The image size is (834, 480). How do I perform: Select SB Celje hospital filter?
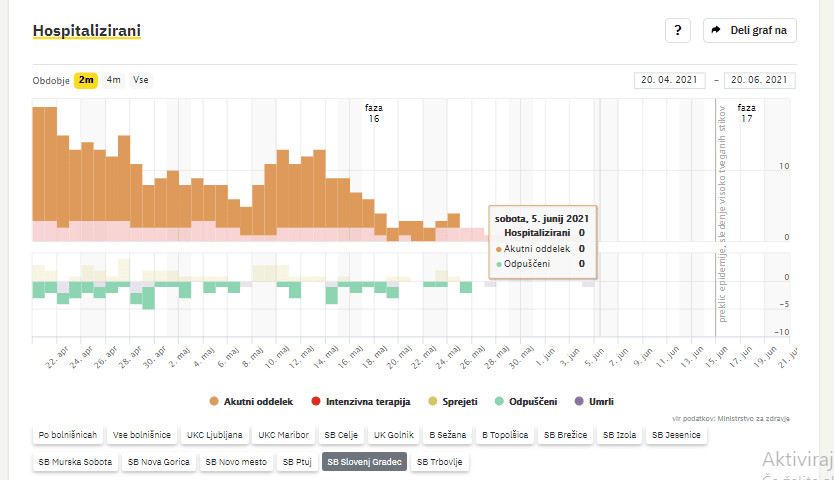342,436
